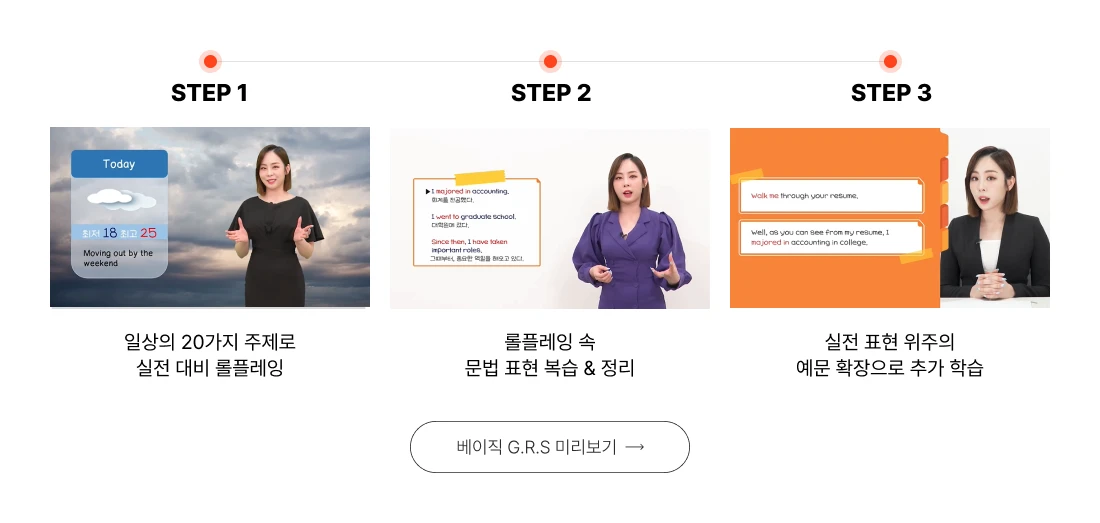Click the red dot above STEP 1
Screen dimensions: 1100x523
(210, 62)
